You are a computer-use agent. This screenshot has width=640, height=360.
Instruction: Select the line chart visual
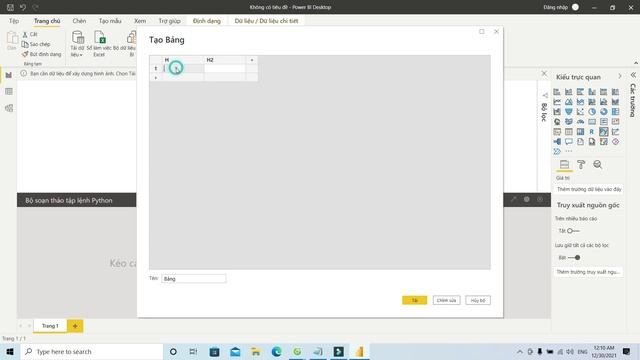tap(557, 102)
